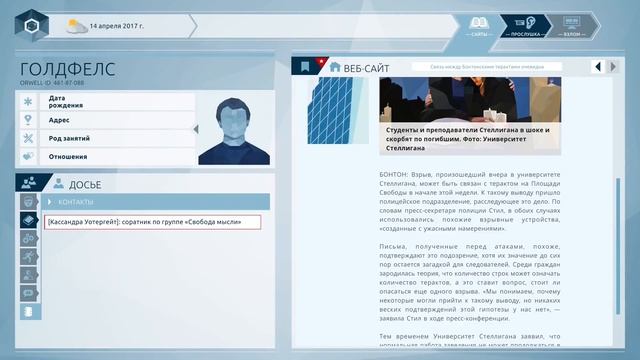The width and height of the screenshot is (640, 360).
Task: Click the article paragraph starting БОНТОН
Action: pyautogui.click(x=470, y=202)
